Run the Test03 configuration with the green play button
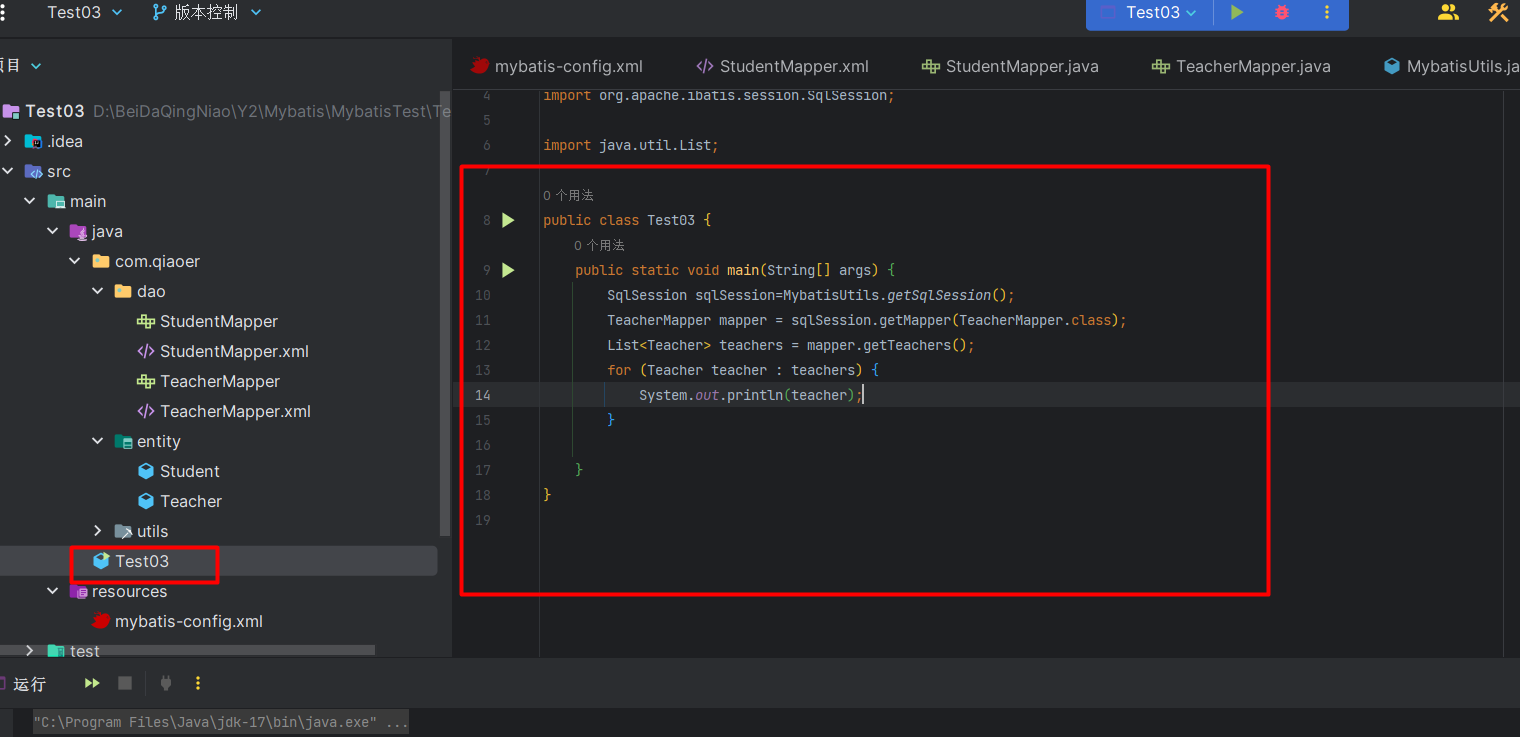This screenshot has width=1520, height=737. coord(1237,13)
